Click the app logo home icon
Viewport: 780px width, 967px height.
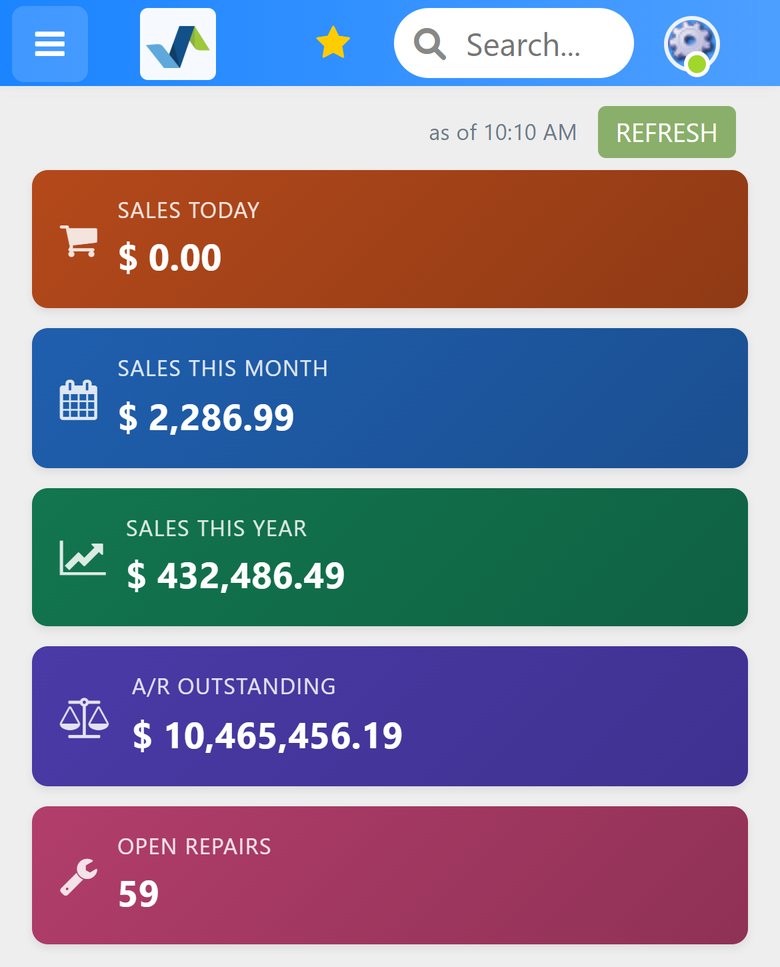[178, 44]
